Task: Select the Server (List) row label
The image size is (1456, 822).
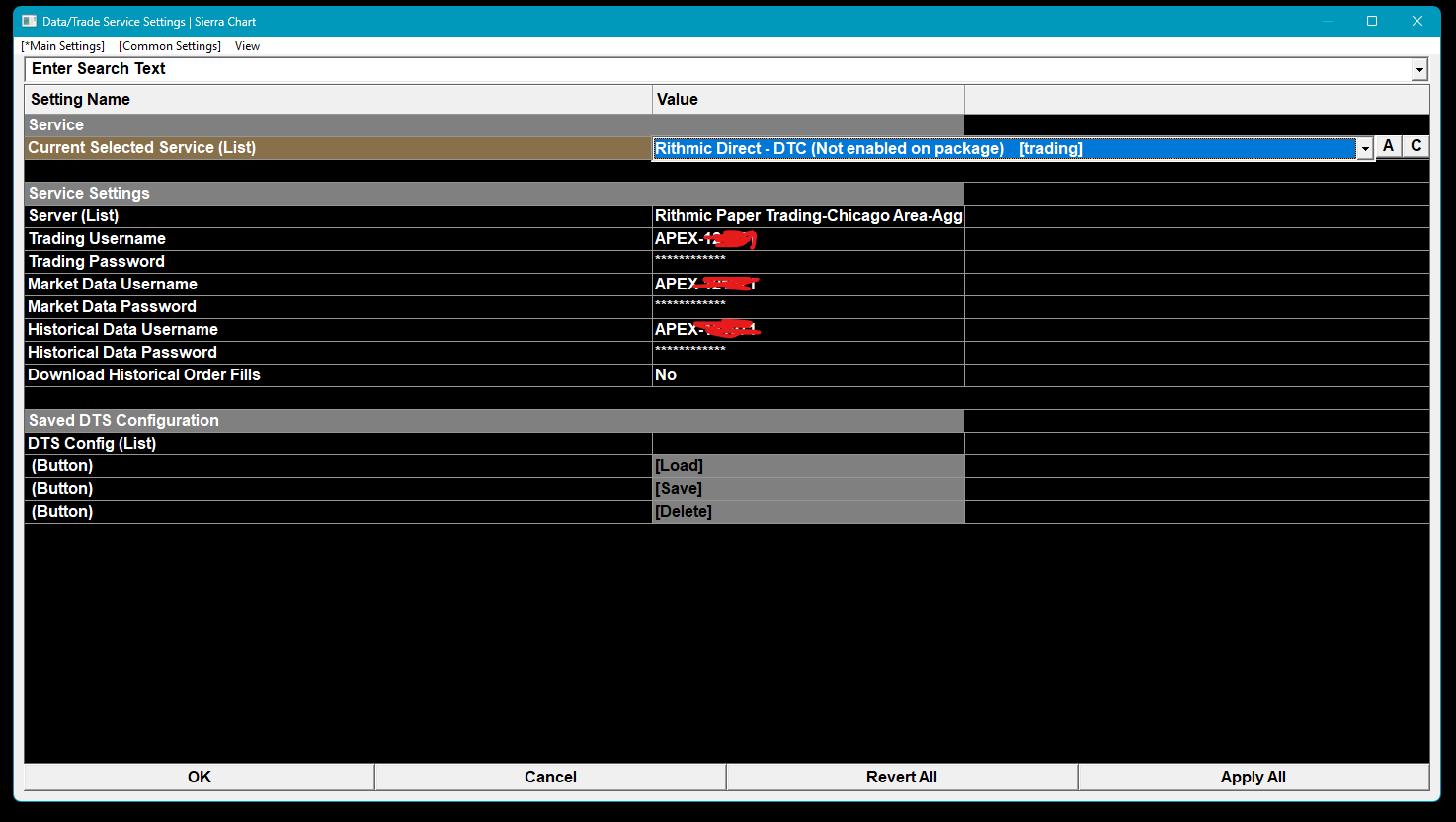Action: click(338, 216)
